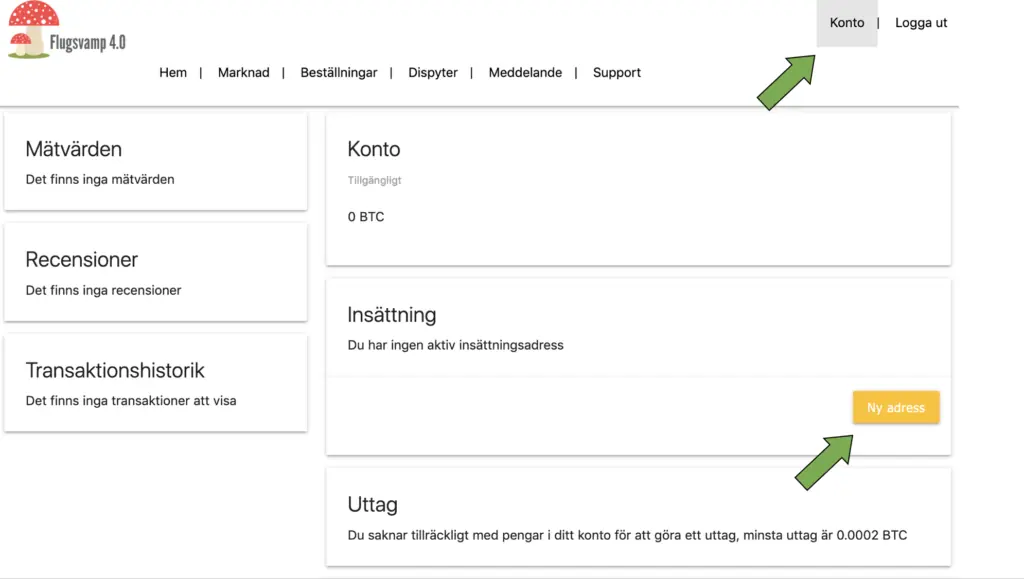Viewport: 1024px width, 579px height.
Task: Open the Hem navigation item
Action: 173,72
